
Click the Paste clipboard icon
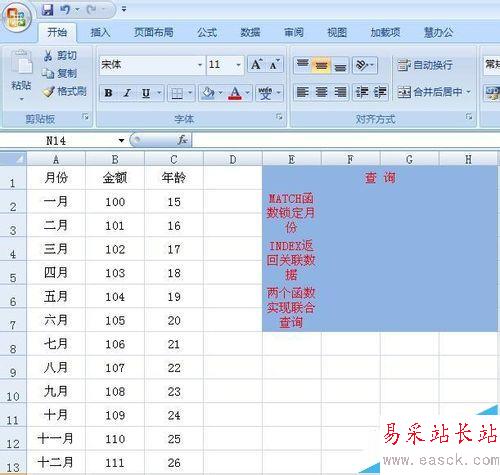21,62
